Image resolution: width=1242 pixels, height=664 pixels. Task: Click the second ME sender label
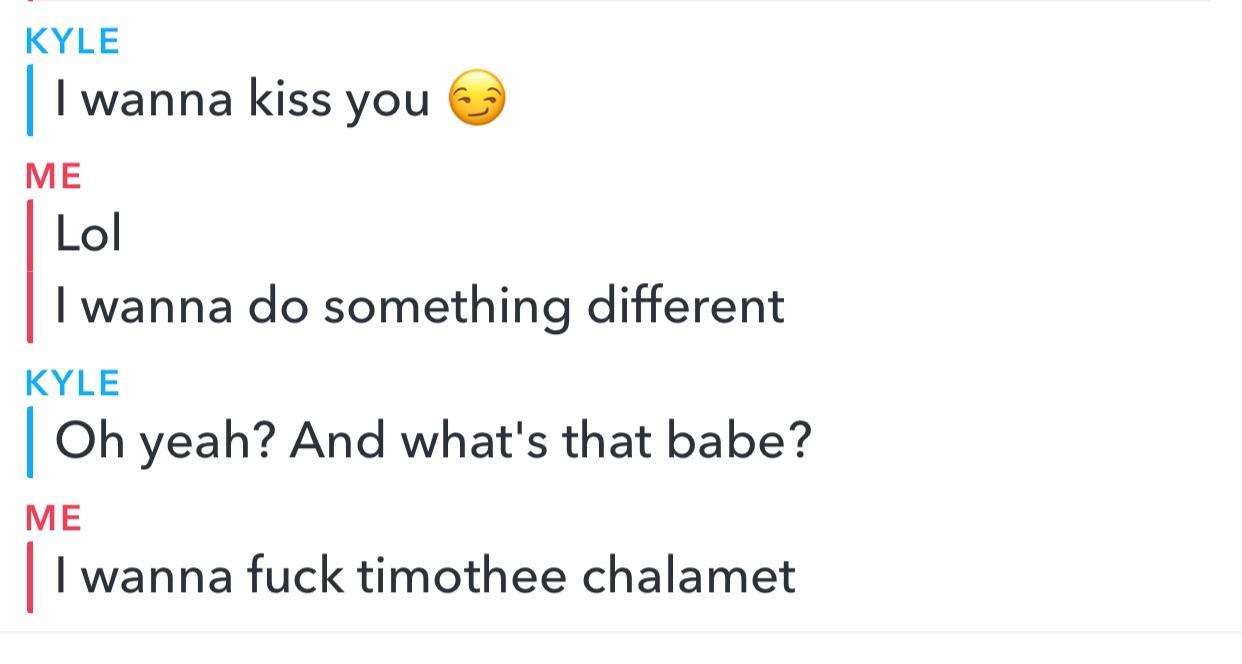point(53,519)
